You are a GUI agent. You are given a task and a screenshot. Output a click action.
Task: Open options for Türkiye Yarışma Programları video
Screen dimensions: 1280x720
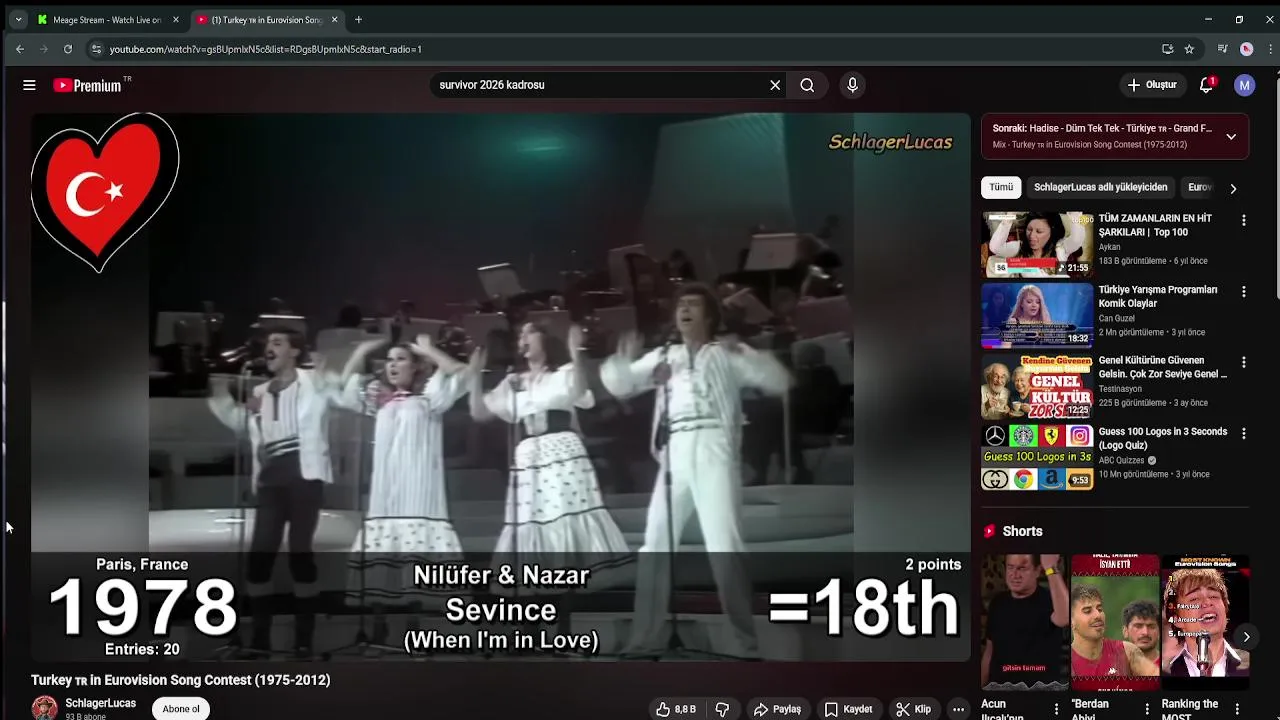(1244, 291)
